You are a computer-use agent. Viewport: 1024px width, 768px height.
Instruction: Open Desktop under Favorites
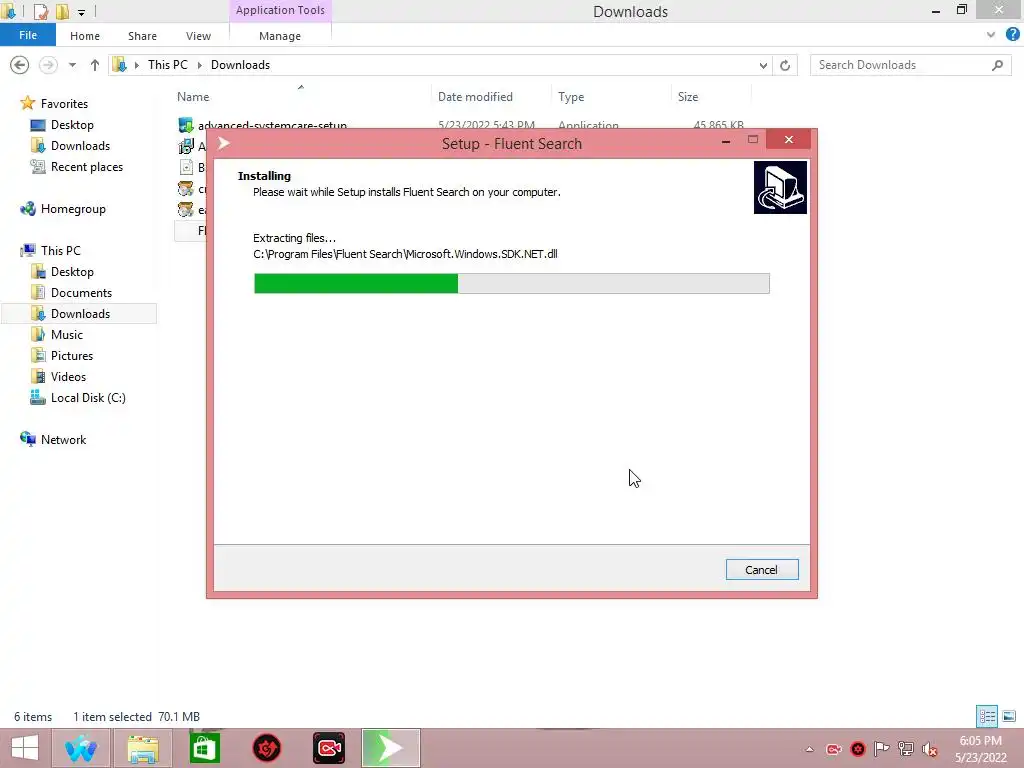click(x=72, y=125)
